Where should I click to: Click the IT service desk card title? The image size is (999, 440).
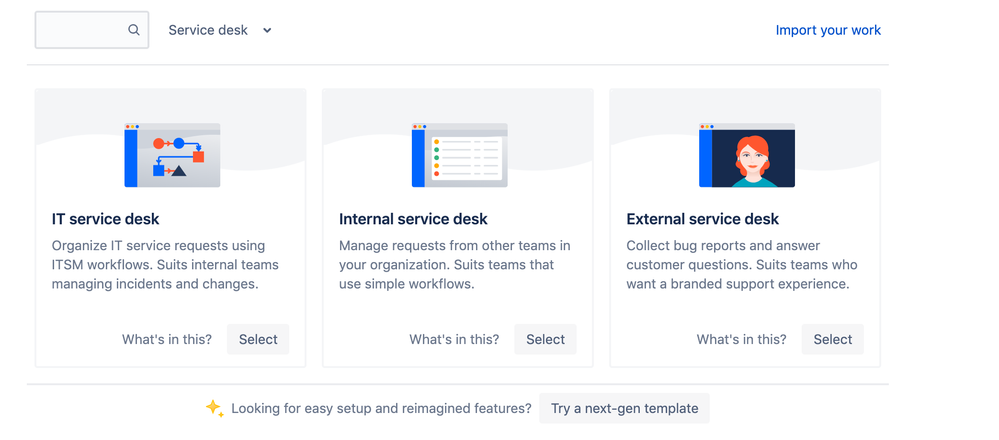pyautogui.click(x=106, y=219)
